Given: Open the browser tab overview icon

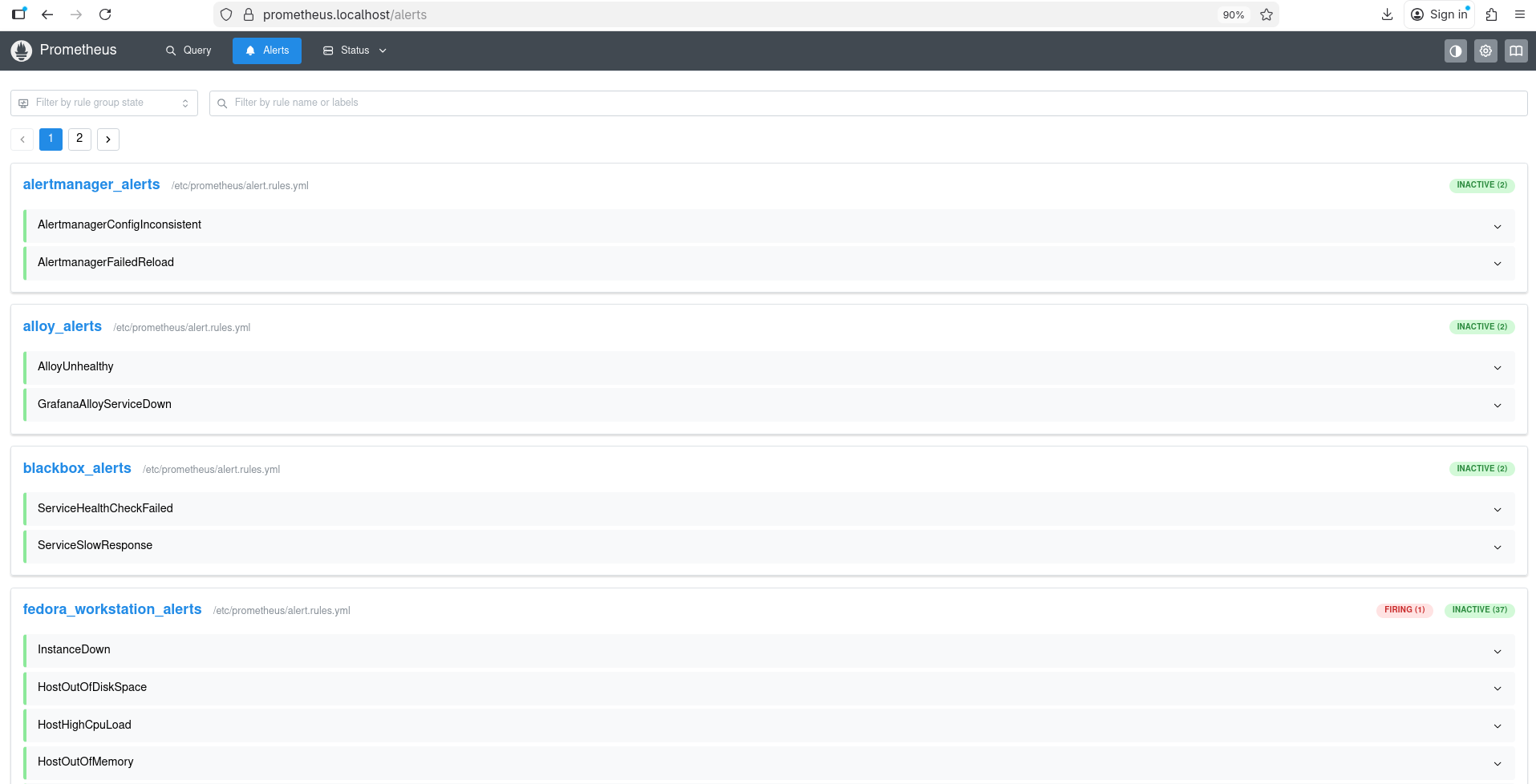Looking at the screenshot, I should (x=19, y=14).
